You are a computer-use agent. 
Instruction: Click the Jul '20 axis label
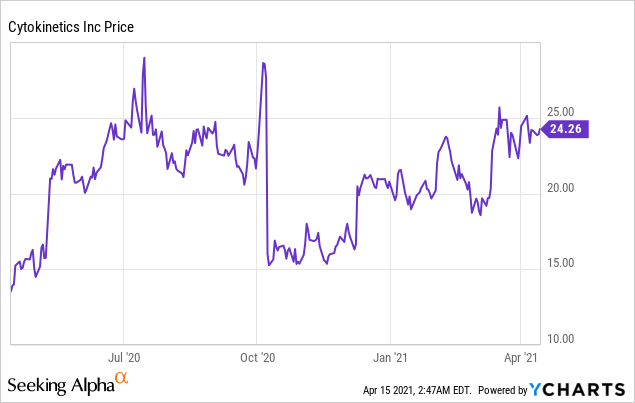(x=124, y=355)
